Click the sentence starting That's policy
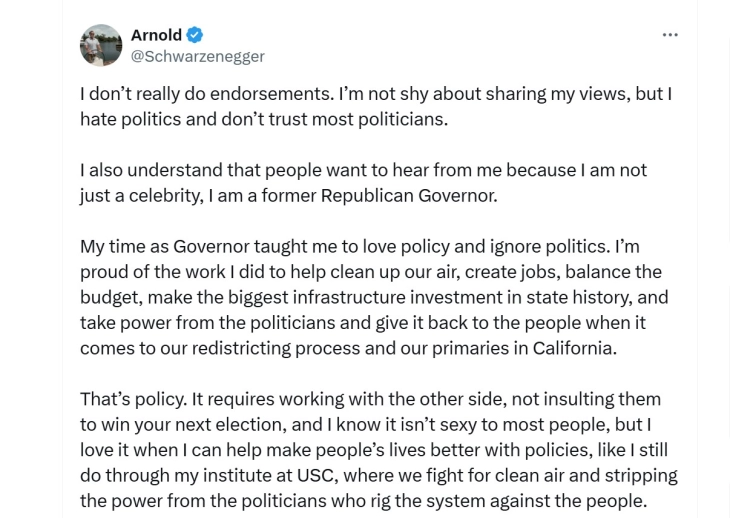 click(x=133, y=399)
